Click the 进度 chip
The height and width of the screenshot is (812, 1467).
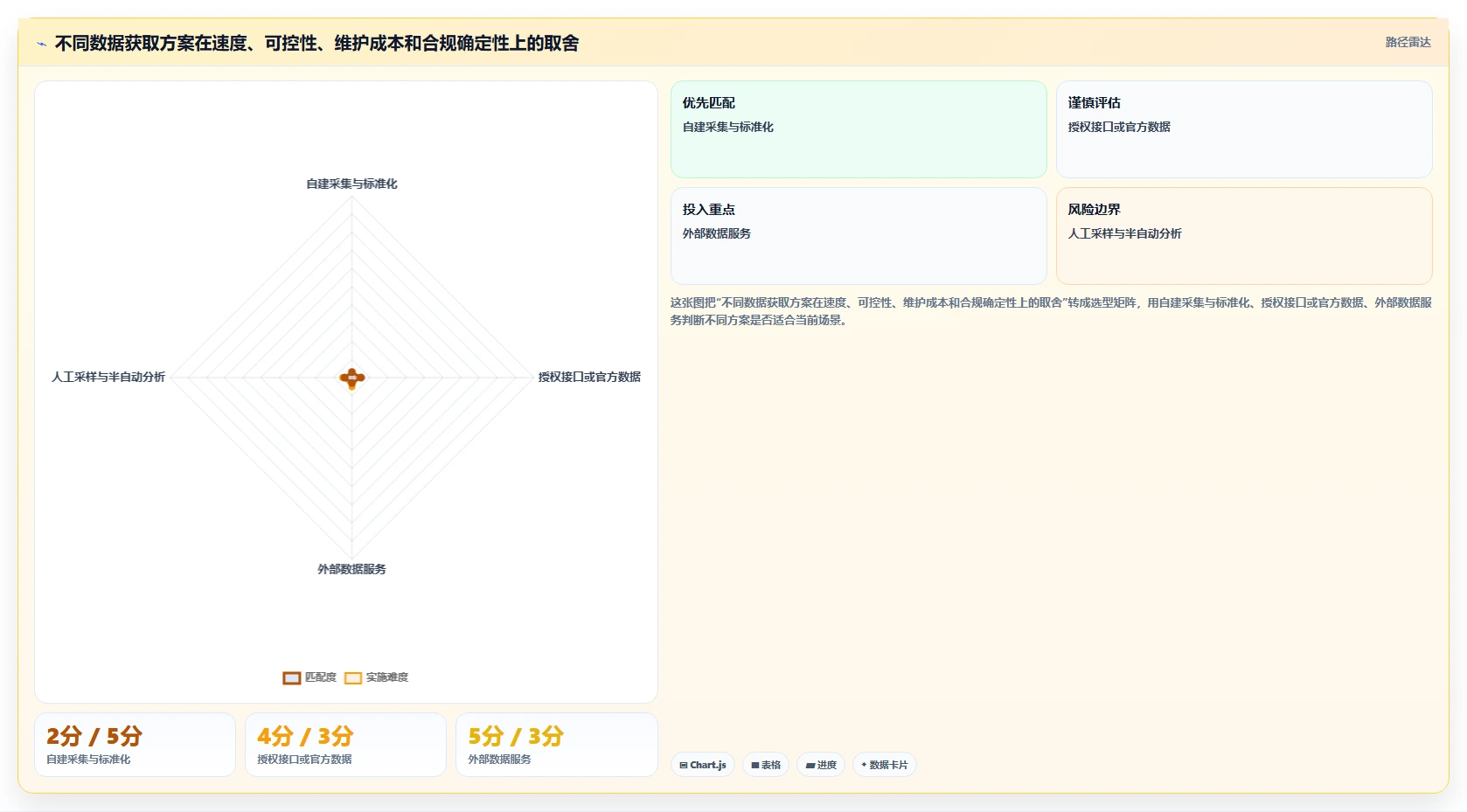pyautogui.click(x=821, y=765)
